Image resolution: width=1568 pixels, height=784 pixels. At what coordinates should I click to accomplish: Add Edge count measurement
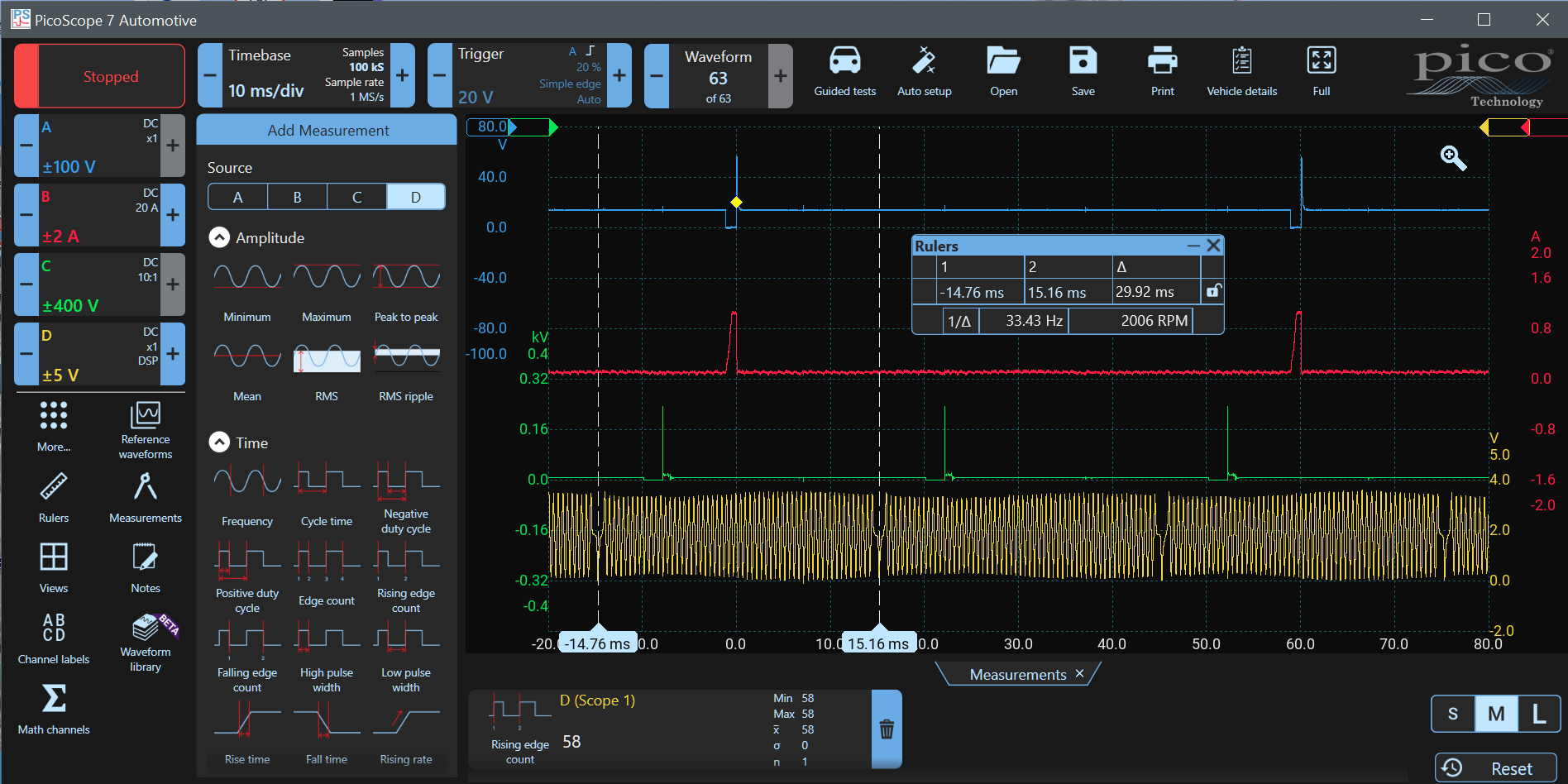(x=327, y=575)
